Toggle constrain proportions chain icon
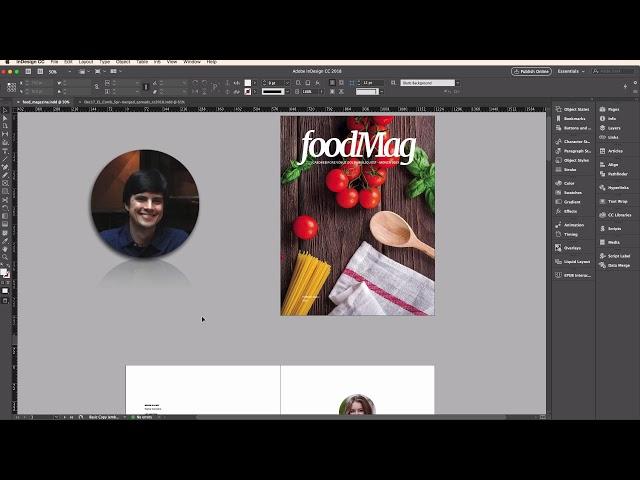The image size is (640, 480). 97,87
